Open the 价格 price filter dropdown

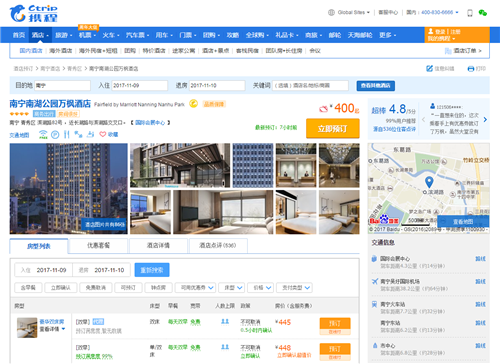261,287
